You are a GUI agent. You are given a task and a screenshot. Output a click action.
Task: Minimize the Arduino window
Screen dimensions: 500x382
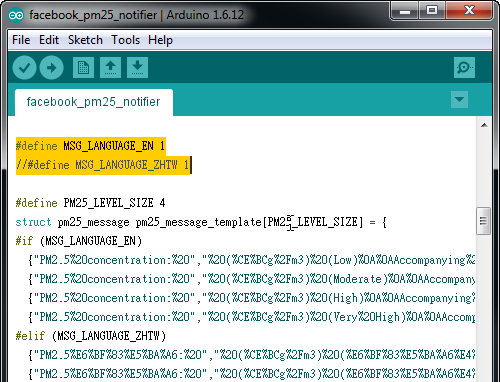click(405, 12)
